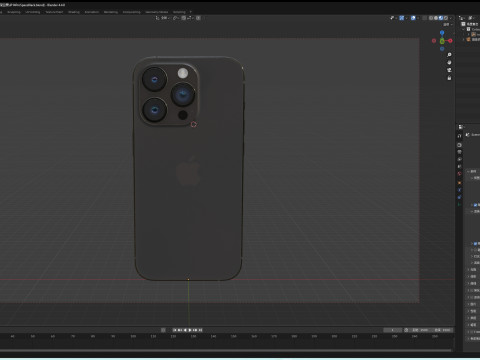This screenshot has height=360, width=480.
Task: Click the green Y axis on the navigation gizmo
Action: coord(442,41)
